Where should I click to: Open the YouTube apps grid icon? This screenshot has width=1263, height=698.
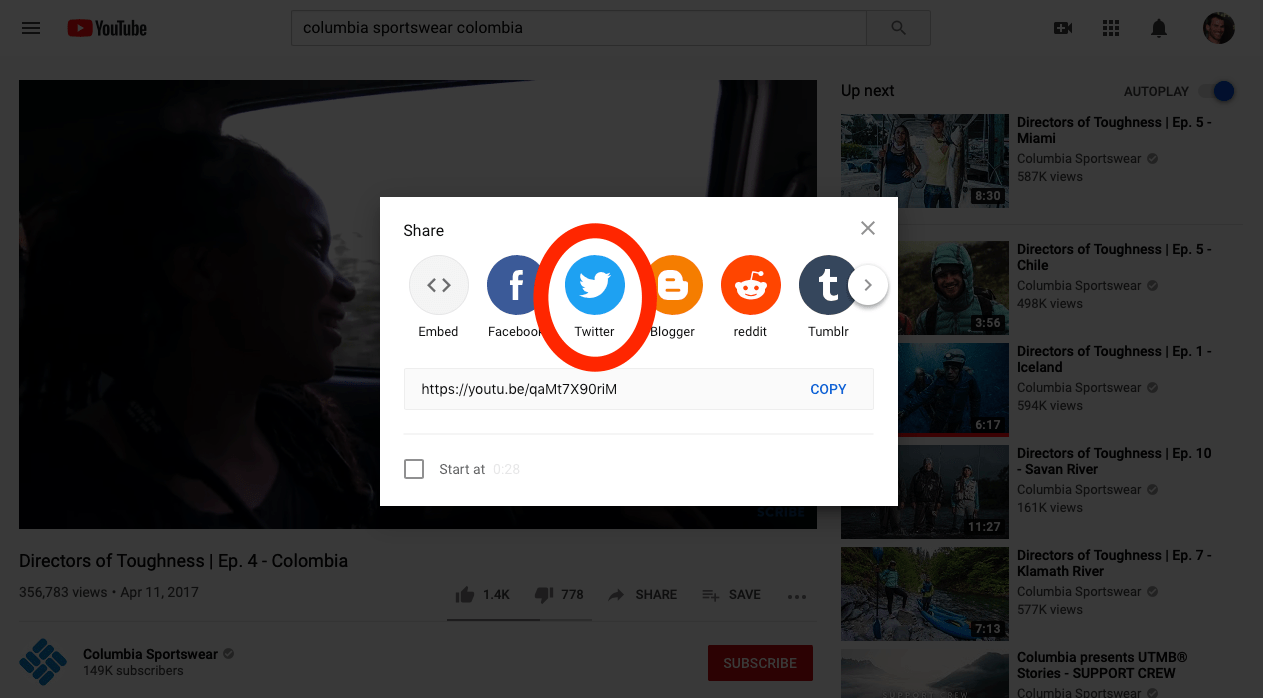1111,28
